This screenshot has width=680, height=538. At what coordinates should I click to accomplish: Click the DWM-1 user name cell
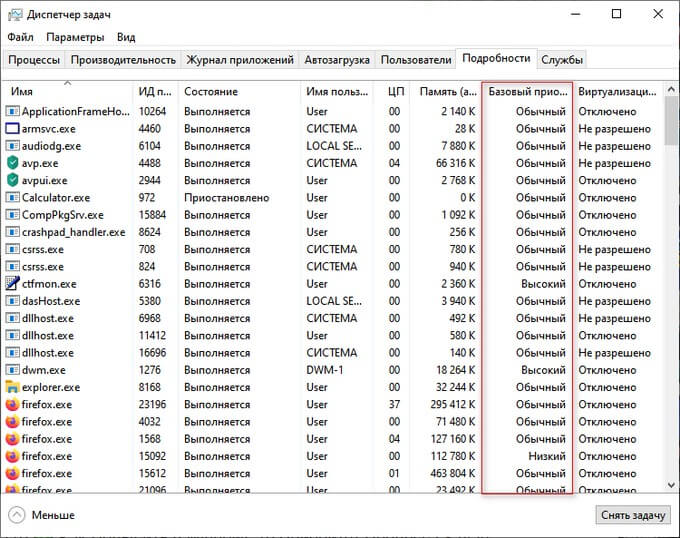coord(325,370)
